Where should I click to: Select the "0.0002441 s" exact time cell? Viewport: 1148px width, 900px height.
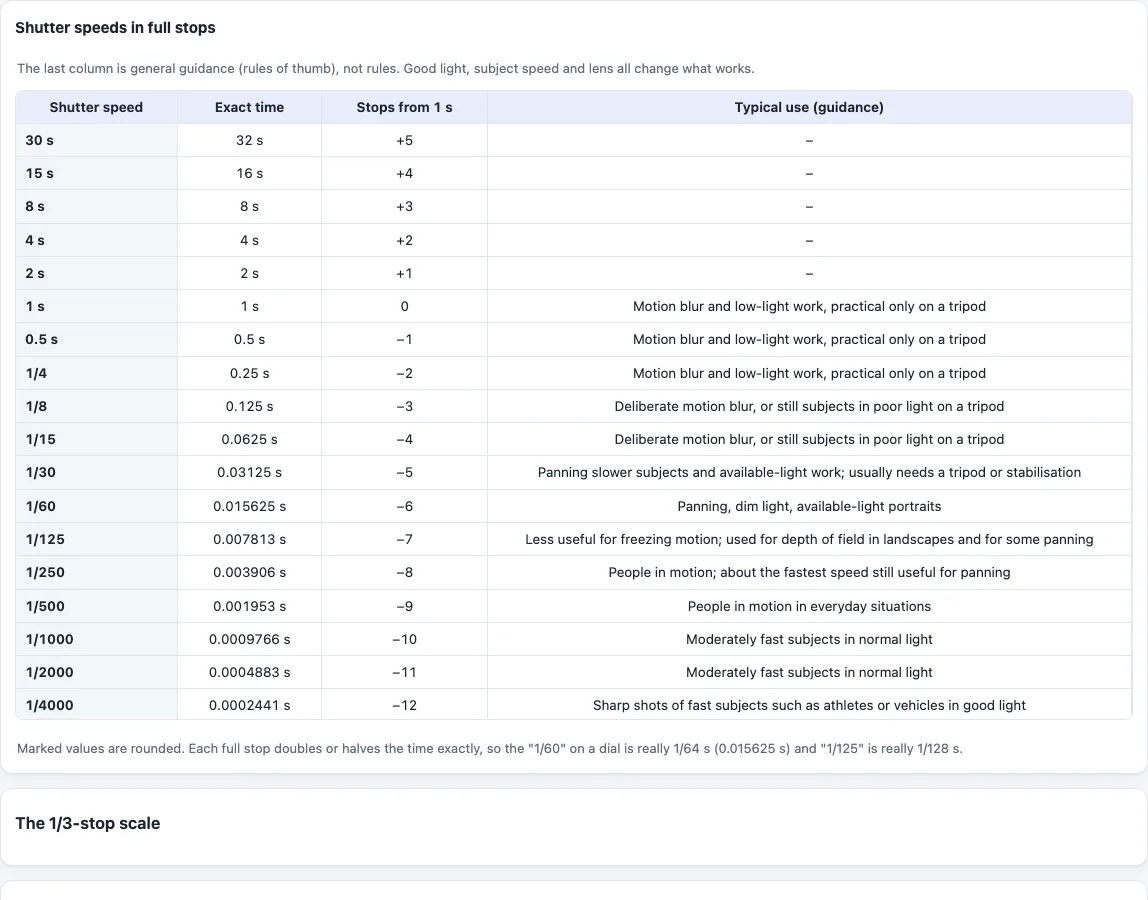[249, 704]
